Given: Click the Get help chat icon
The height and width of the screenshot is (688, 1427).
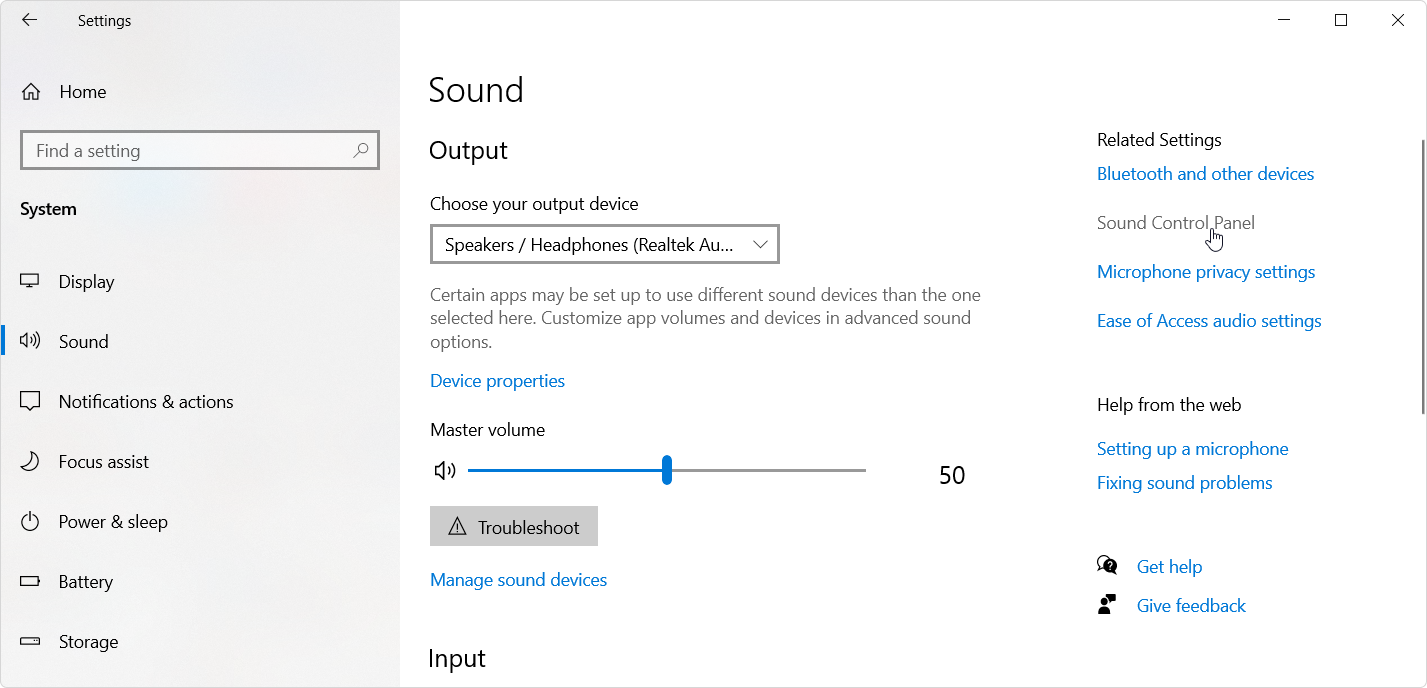Looking at the screenshot, I should pyautogui.click(x=1107, y=566).
